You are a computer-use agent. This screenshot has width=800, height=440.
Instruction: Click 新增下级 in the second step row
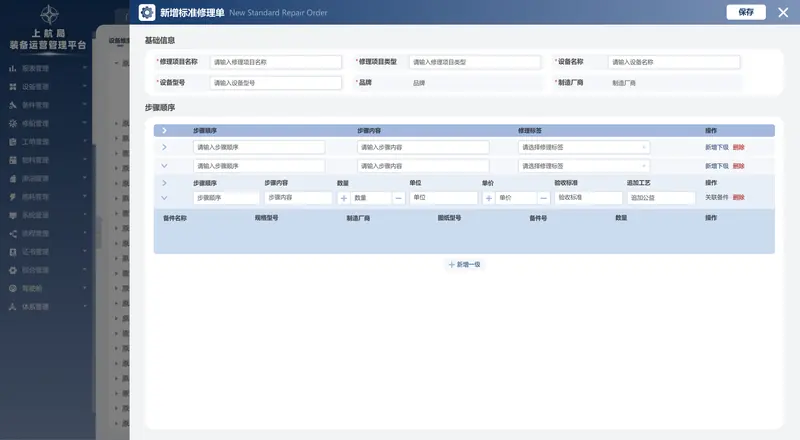click(717, 166)
